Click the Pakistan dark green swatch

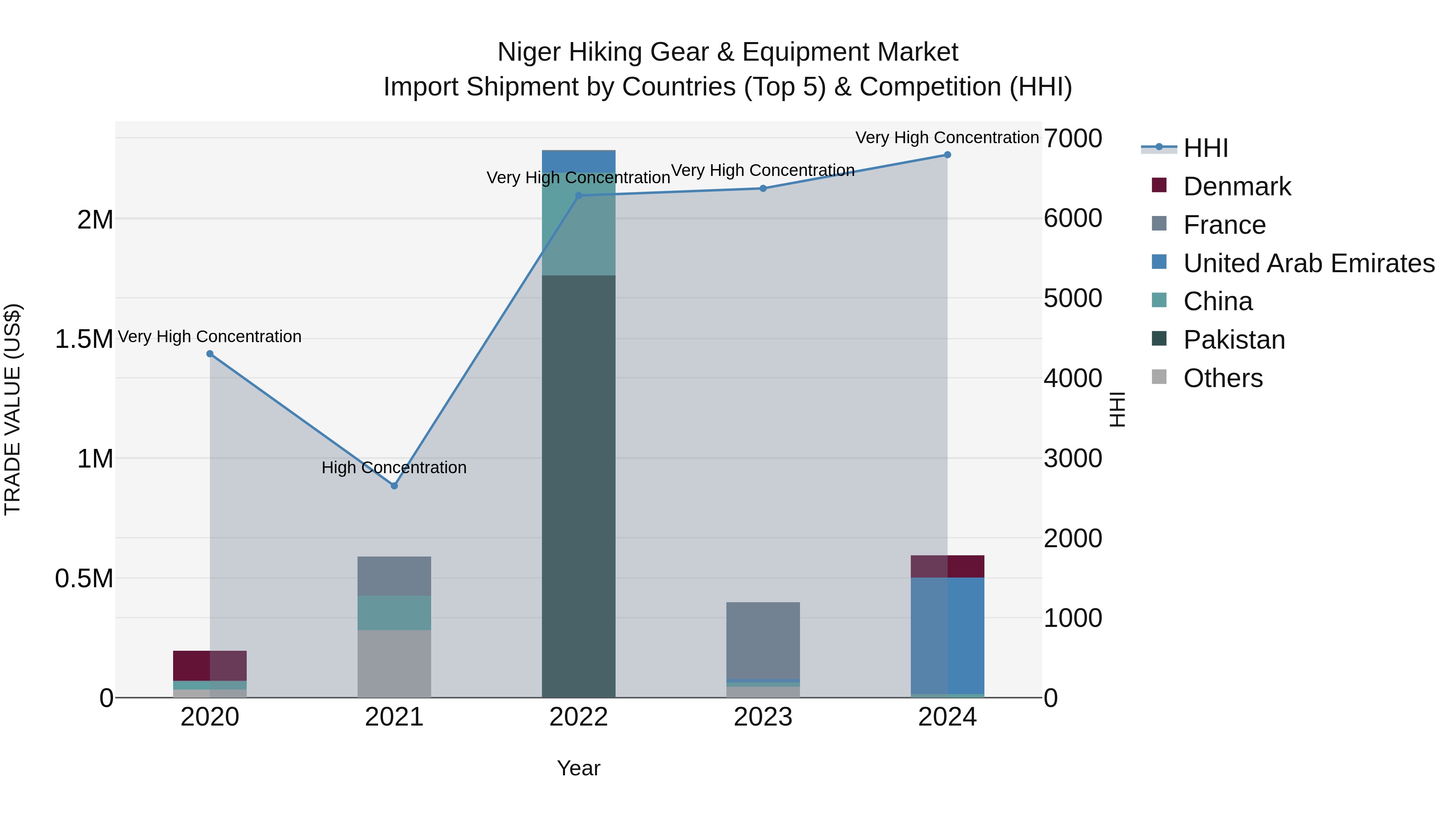[x=1159, y=339]
